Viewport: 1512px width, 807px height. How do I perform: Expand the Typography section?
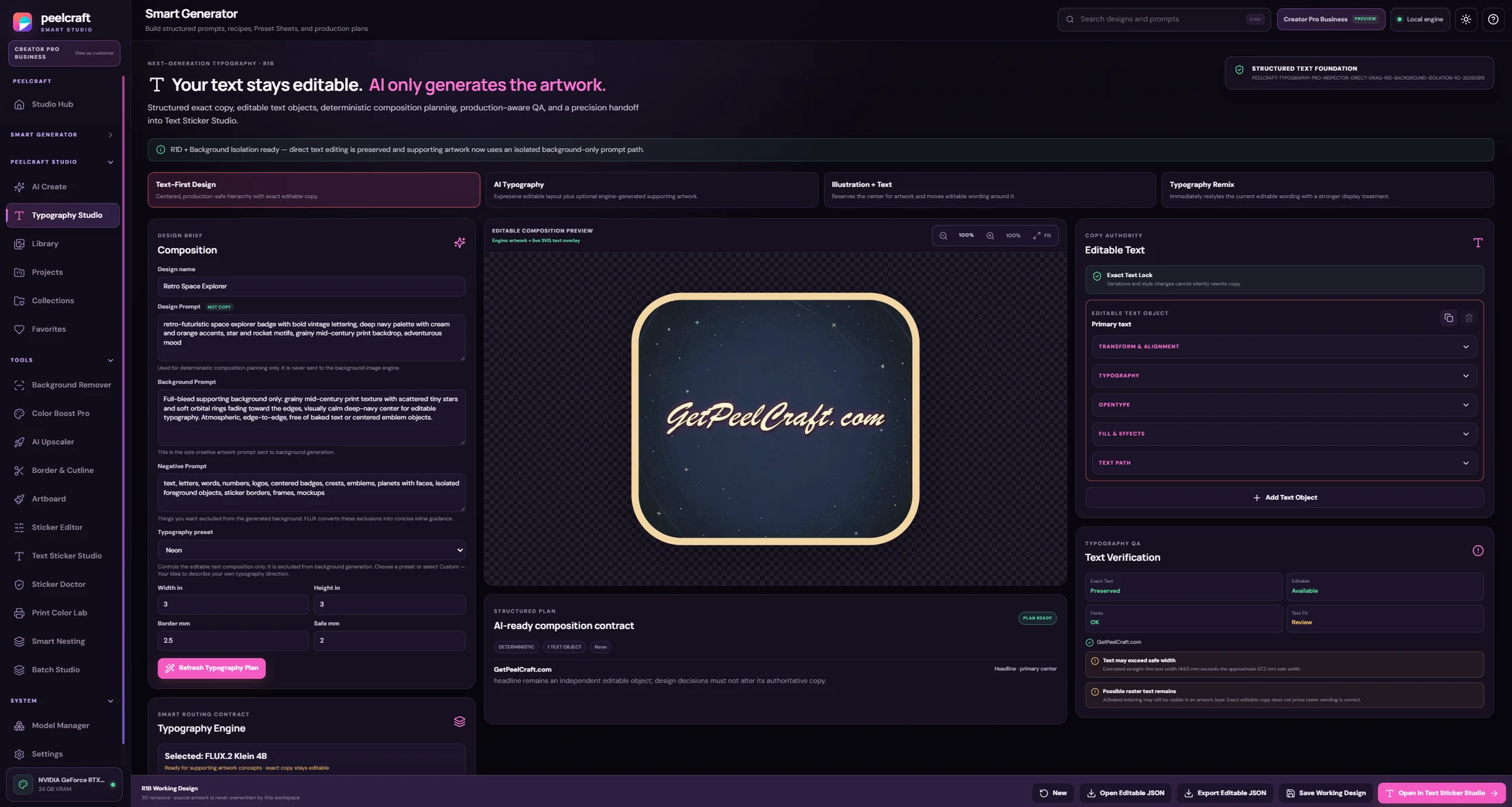(1284, 376)
